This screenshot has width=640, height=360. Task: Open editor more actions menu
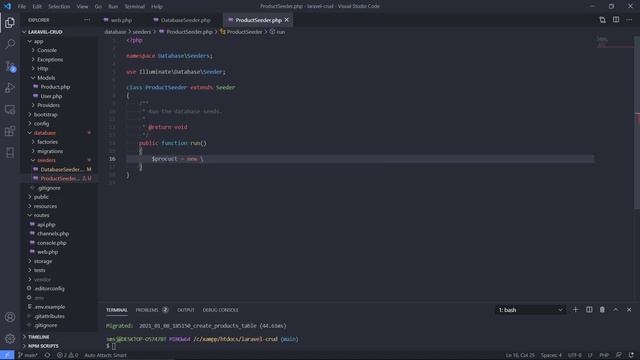[629, 20]
